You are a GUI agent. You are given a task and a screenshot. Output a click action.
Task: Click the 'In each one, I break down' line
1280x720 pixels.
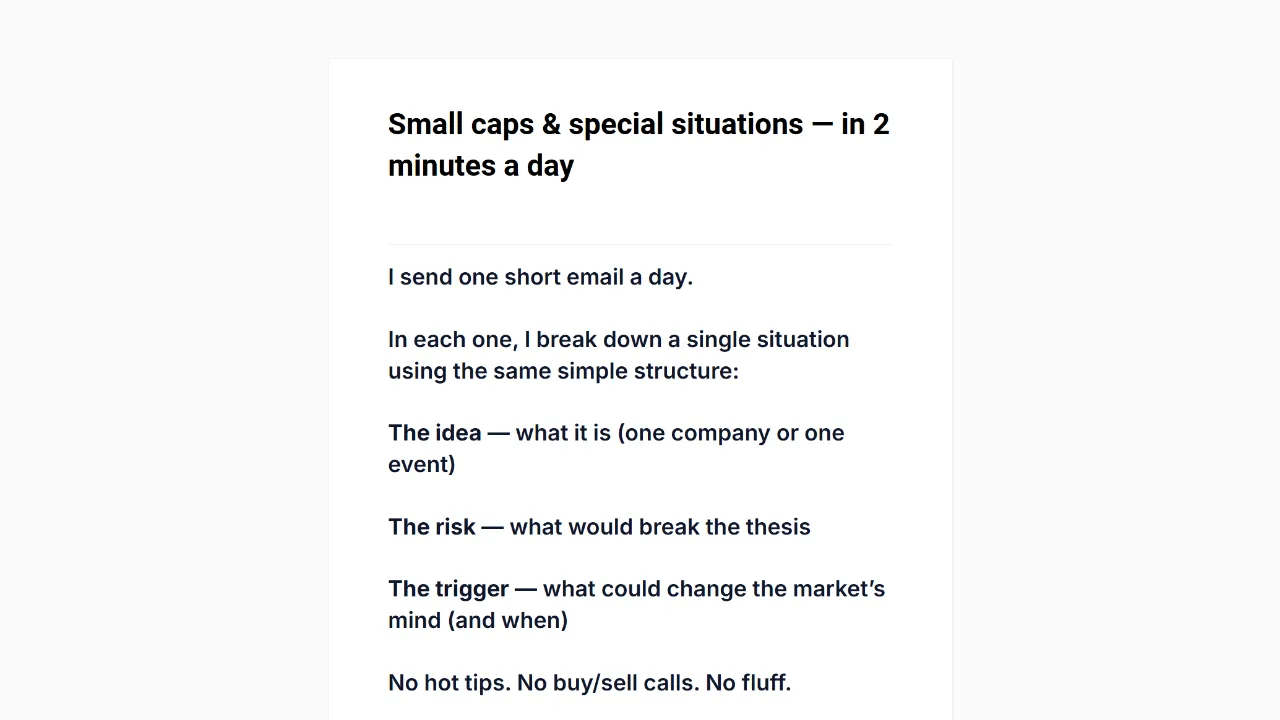pyautogui.click(x=520, y=339)
